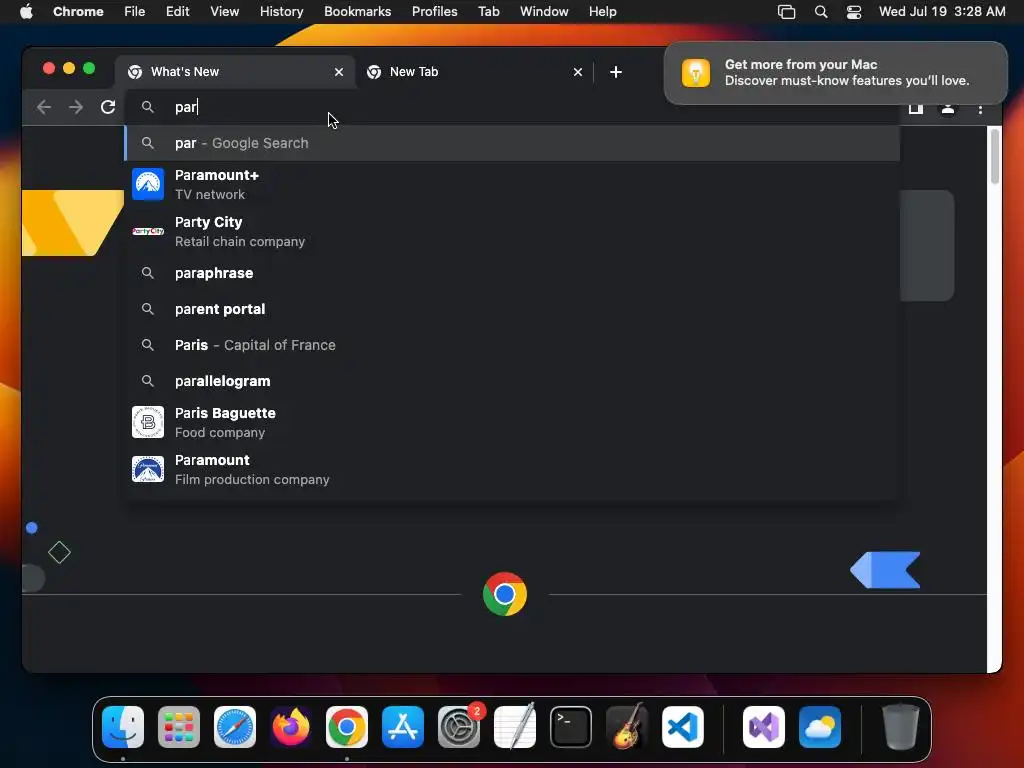Screen dimensions: 1024x768
Task: Launch Terminal from the Dock
Action: [x=571, y=727]
